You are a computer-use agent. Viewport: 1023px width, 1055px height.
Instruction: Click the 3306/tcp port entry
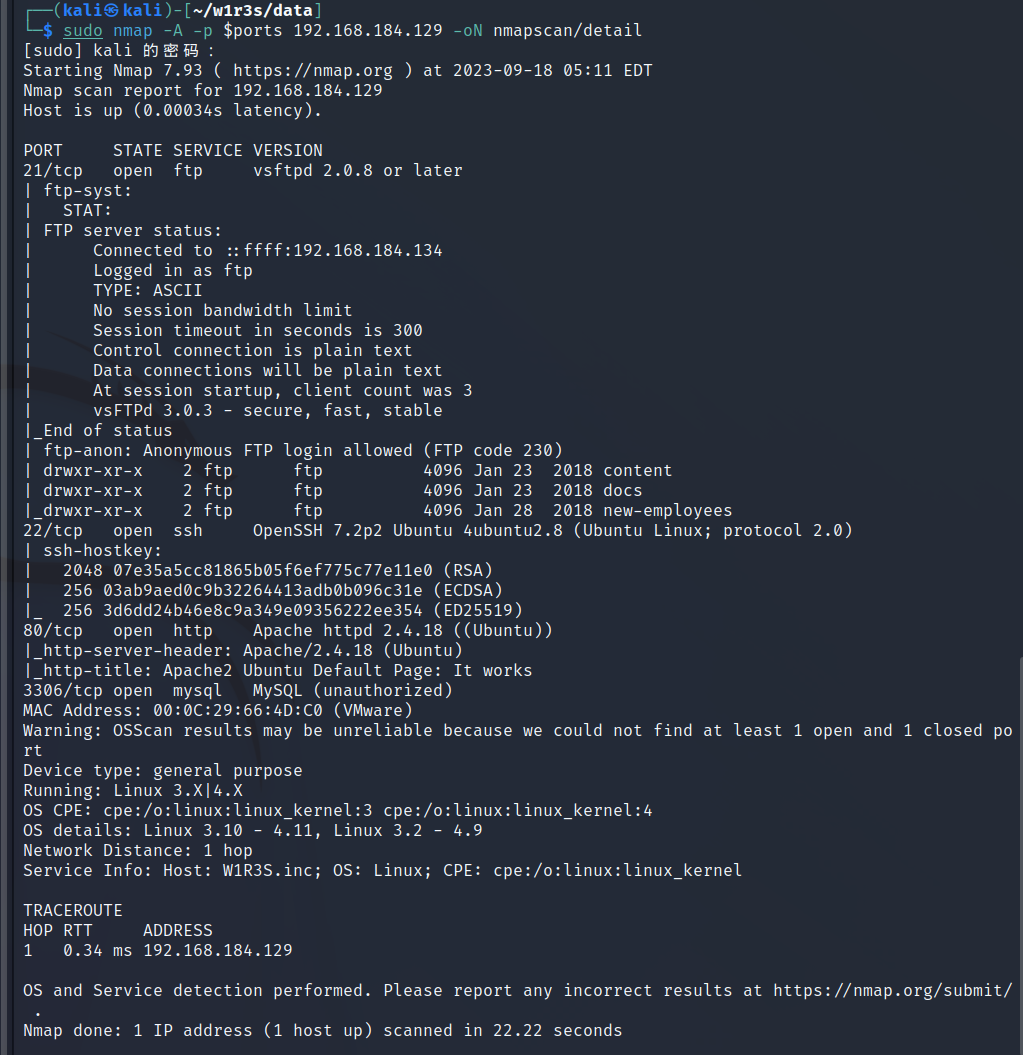pyautogui.click(x=63, y=691)
